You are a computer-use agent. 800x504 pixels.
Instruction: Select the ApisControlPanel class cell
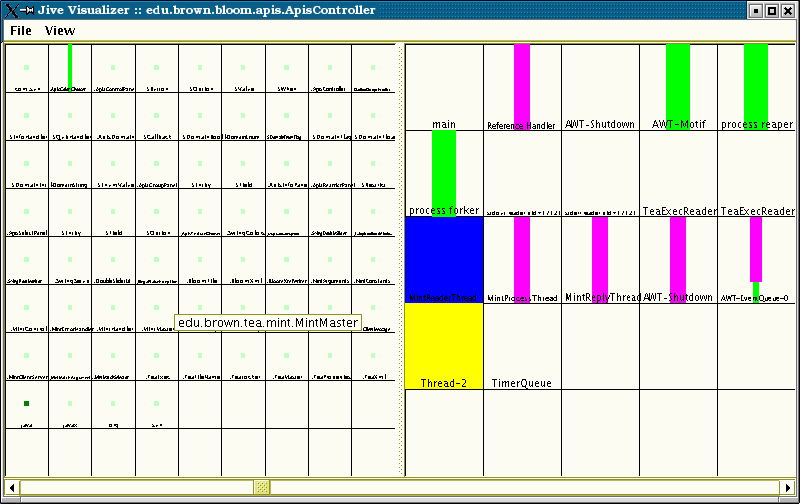(113, 70)
